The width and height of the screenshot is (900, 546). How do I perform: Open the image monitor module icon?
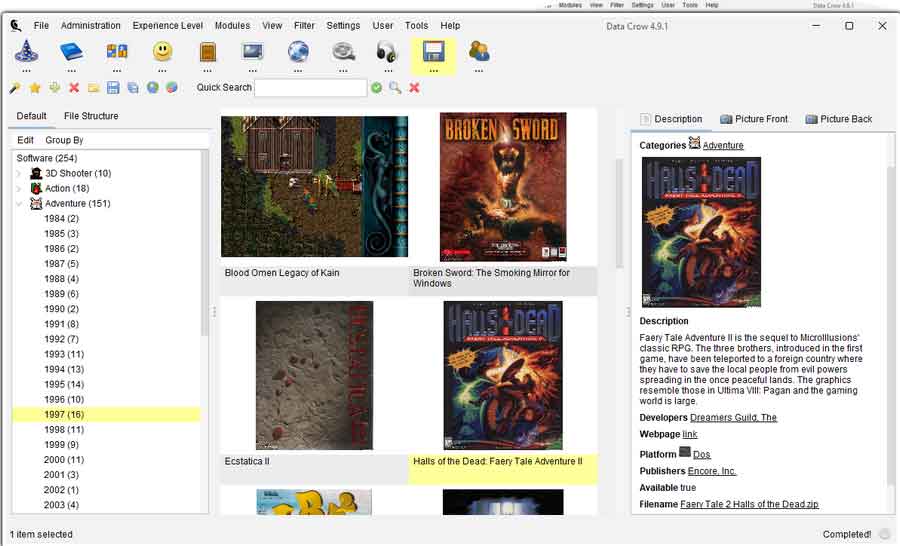pos(253,52)
